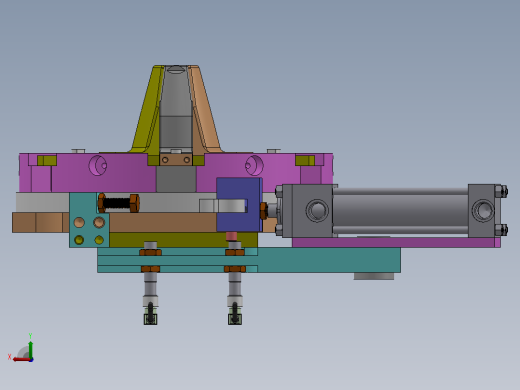
Task: Select the gray pad beneath the teal bracket
Action: [374, 276]
